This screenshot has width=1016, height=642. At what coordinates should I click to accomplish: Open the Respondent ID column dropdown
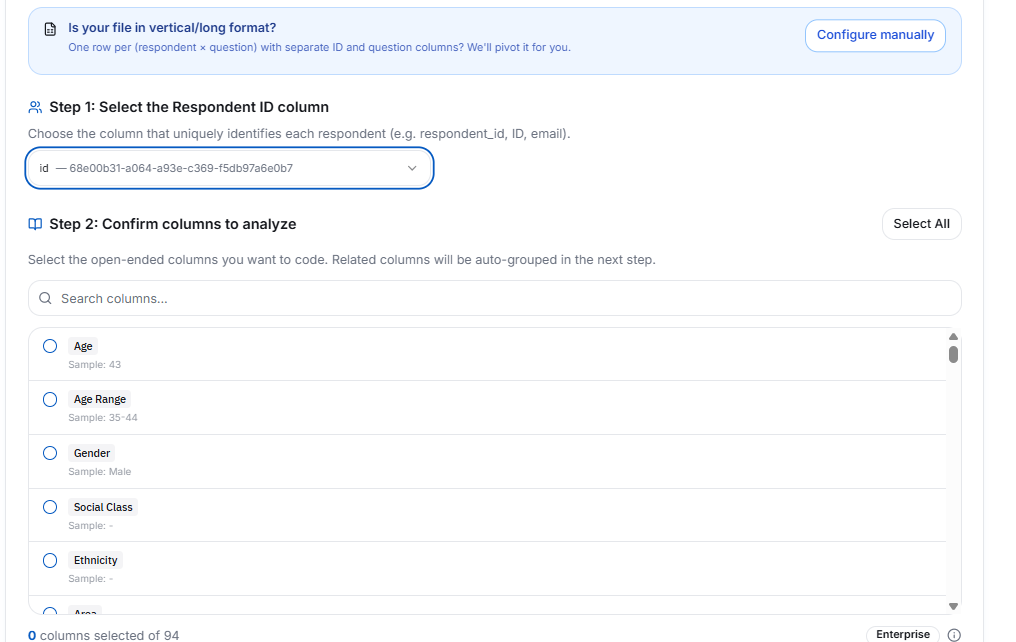[229, 168]
